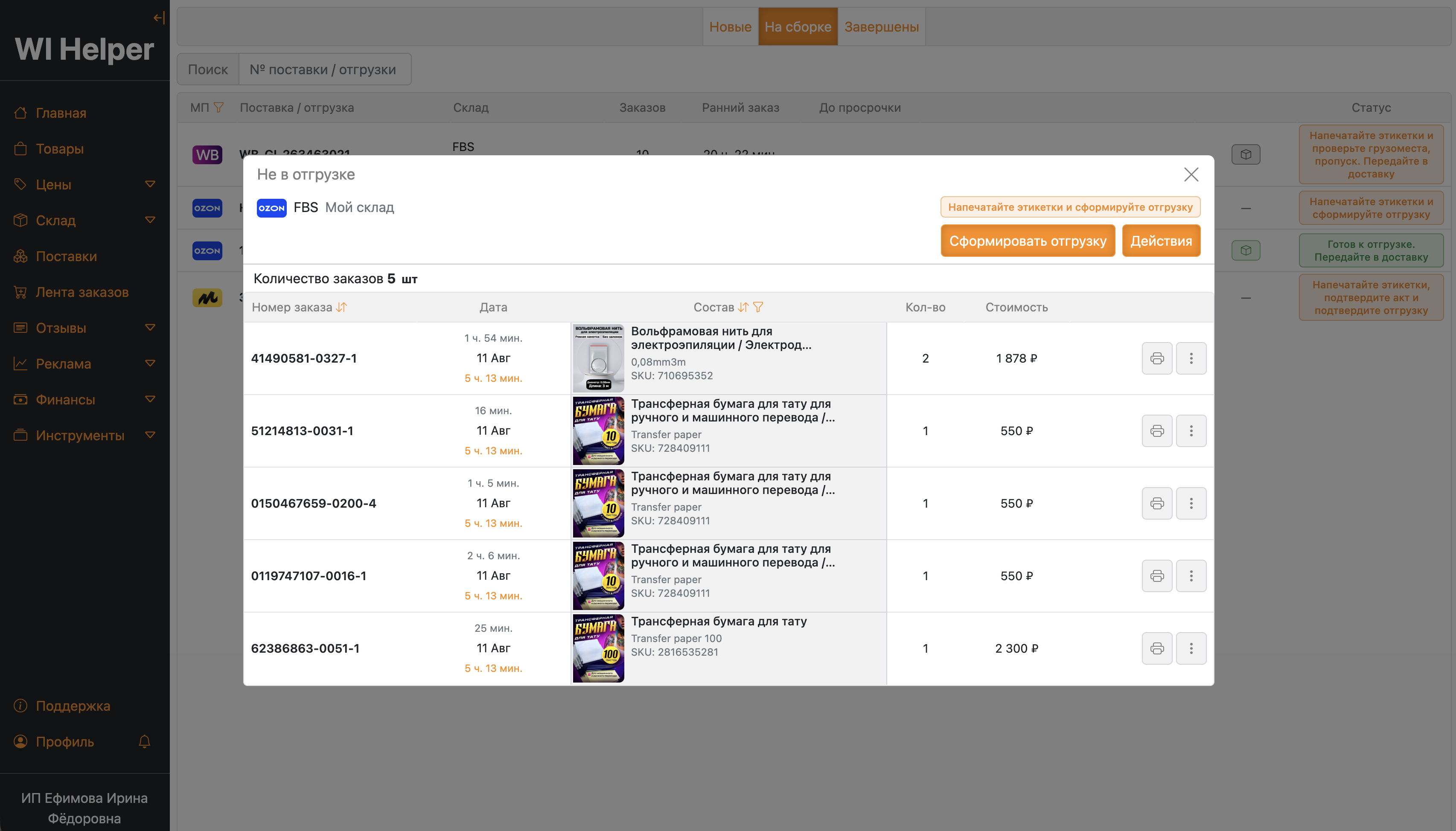Click order number 41490581-0327-1

304,358
